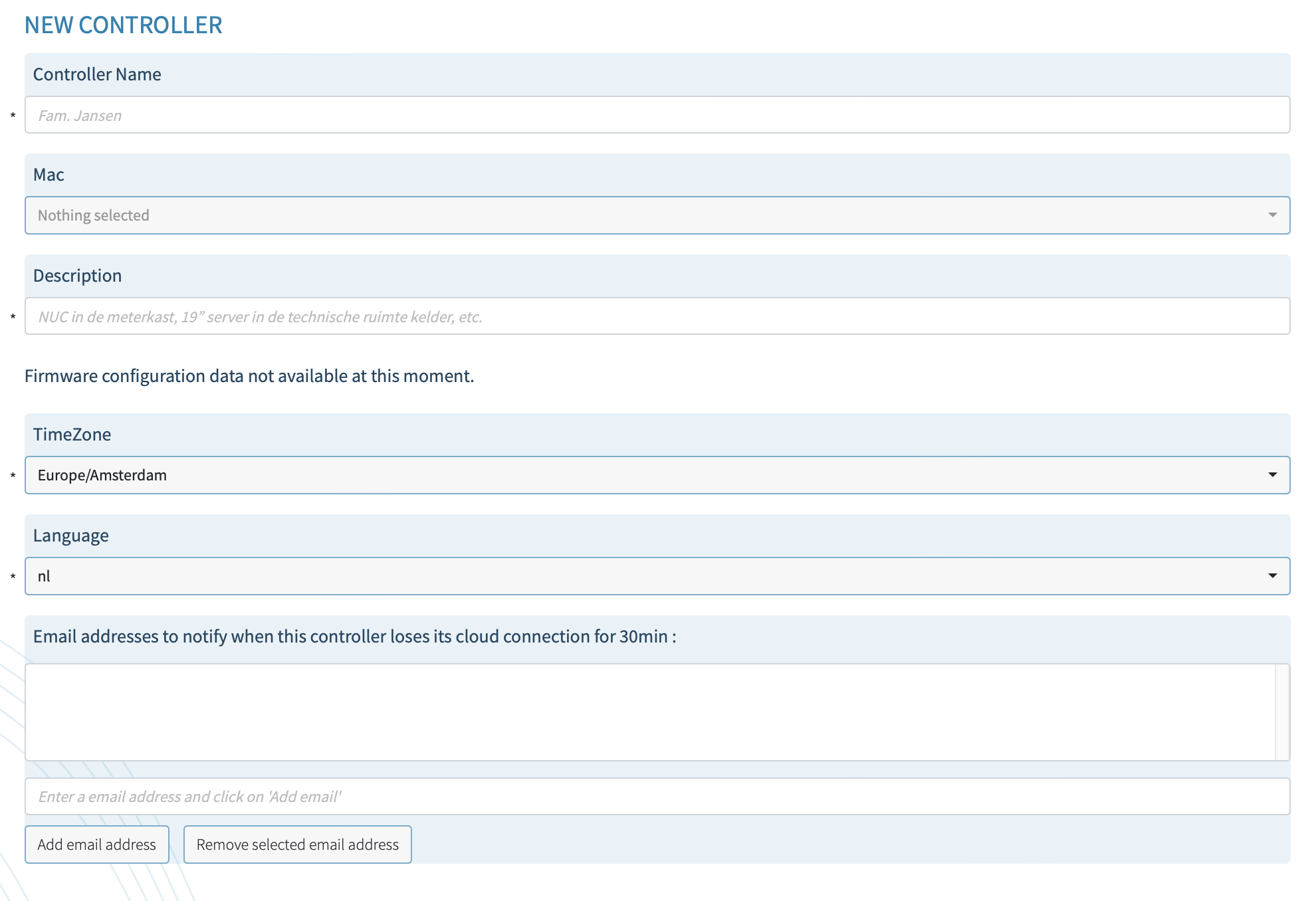Focus the Description input field

(657, 316)
